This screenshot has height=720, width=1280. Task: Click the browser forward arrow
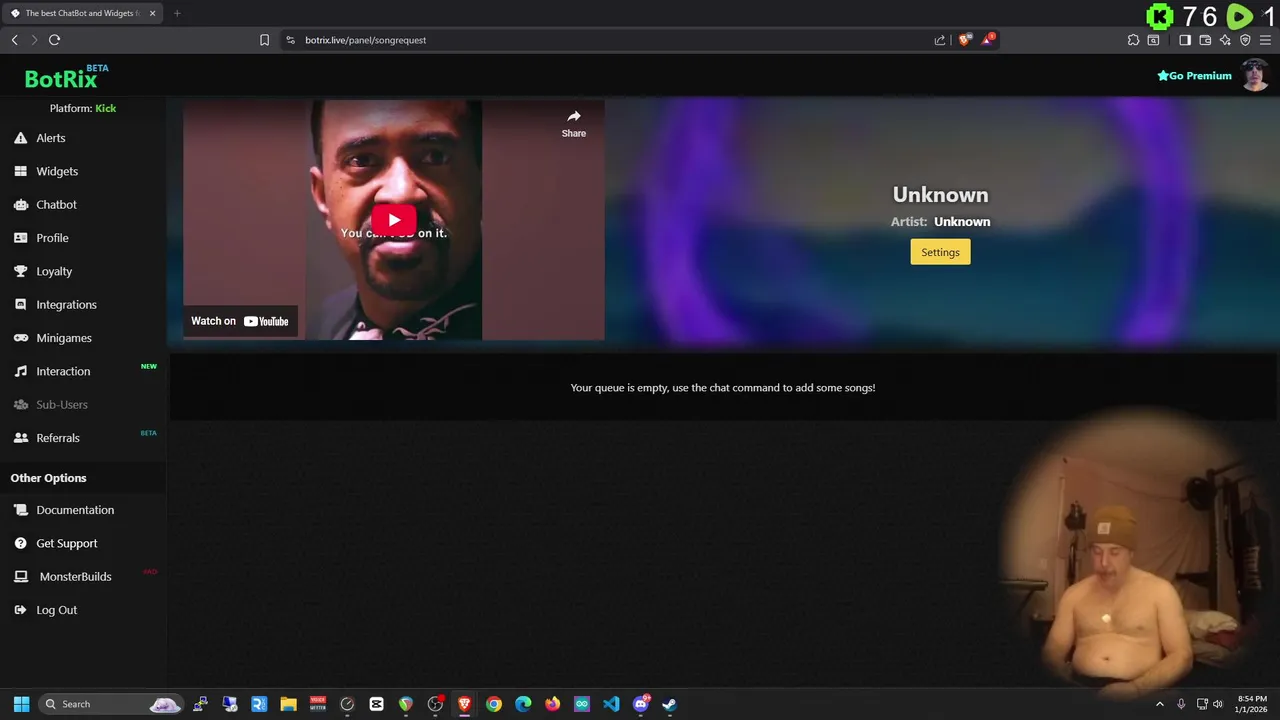pyautogui.click(x=34, y=40)
